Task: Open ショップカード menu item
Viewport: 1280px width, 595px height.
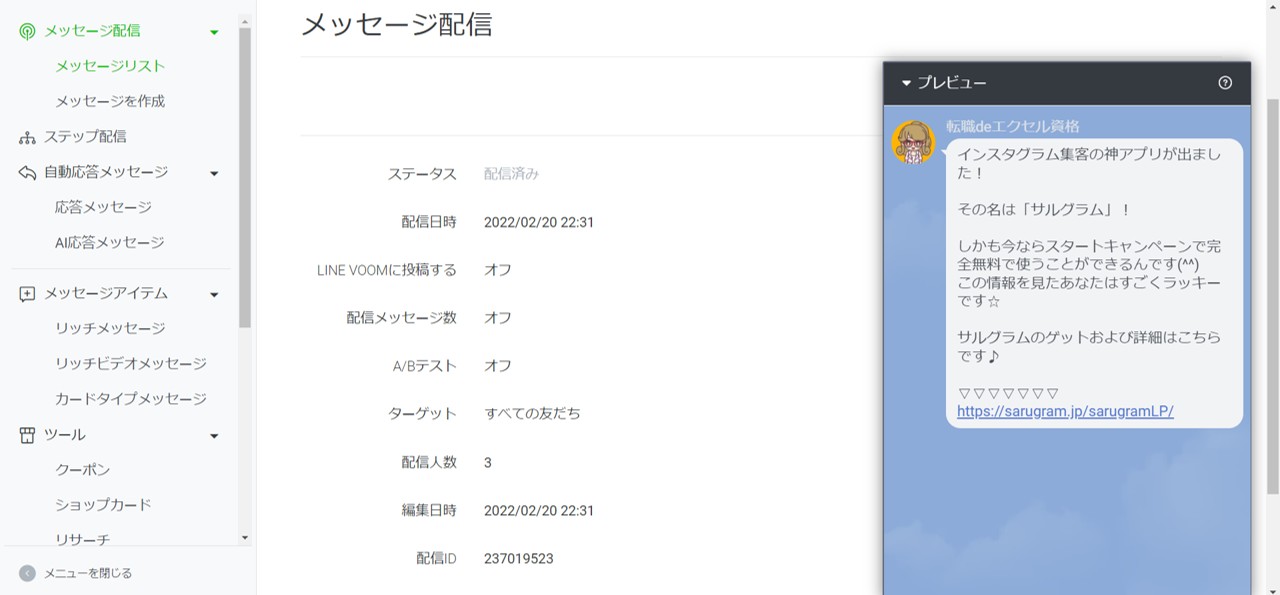Action: tap(103, 504)
